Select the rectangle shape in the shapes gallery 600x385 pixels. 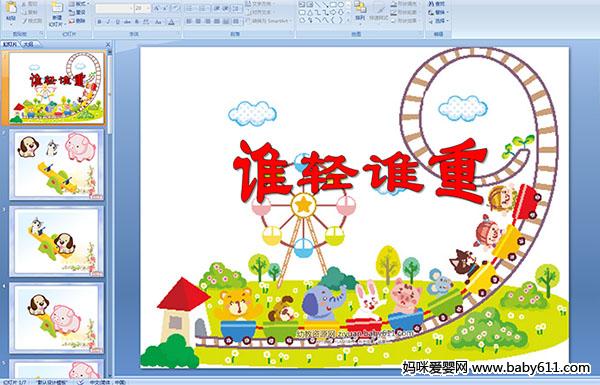point(333,5)
